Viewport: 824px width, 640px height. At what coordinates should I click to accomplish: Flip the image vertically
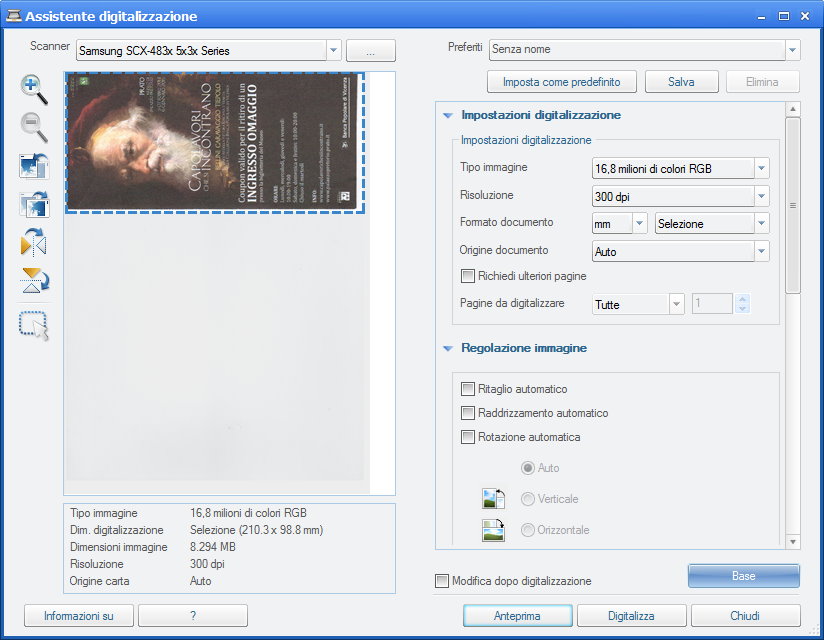pyautogui.click(x=33, y=281)
